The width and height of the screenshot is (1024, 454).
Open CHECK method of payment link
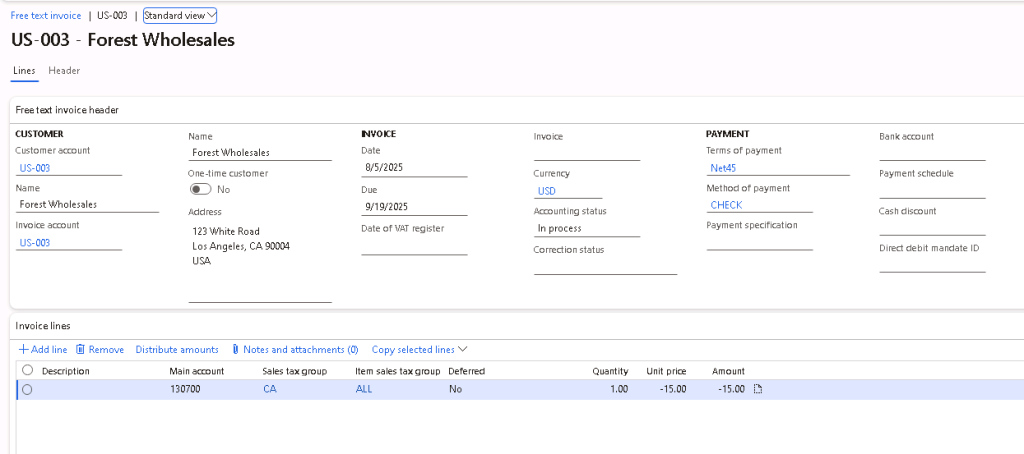point(726,205)
